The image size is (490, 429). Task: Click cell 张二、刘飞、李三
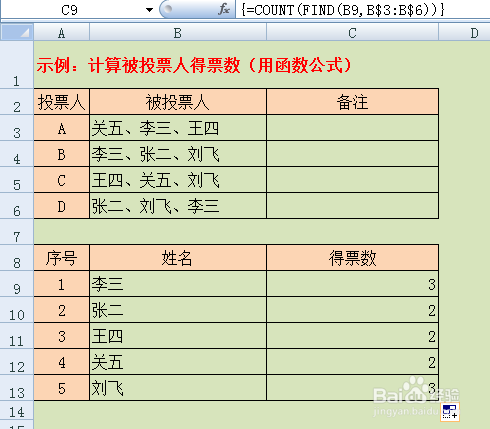pyautogui.click(x=178, y=206)
